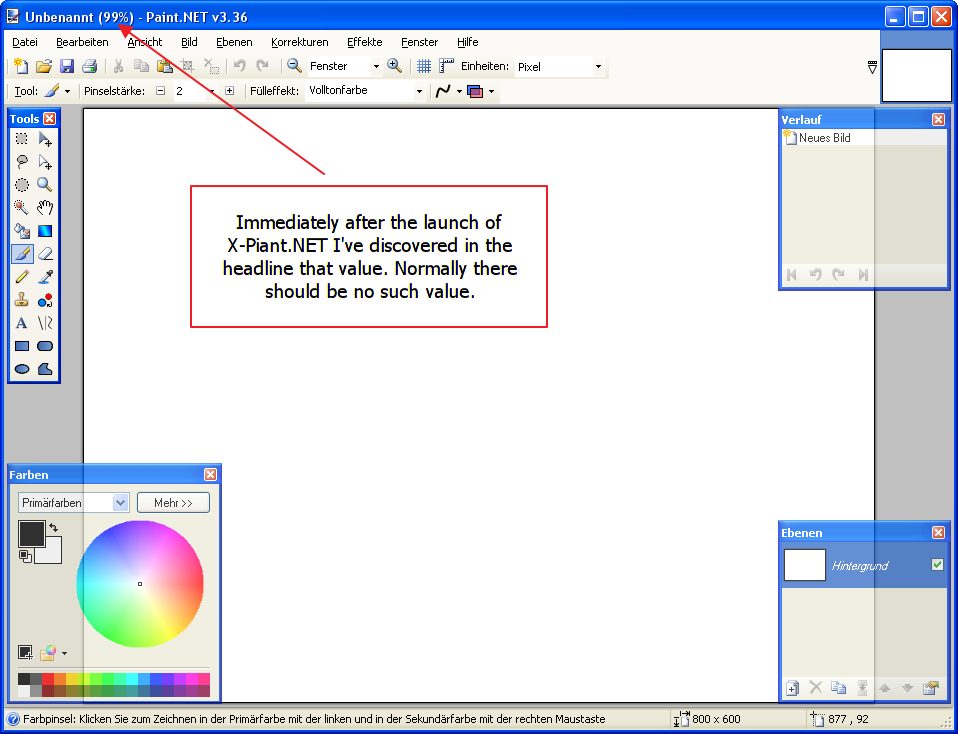The image size is (958, 734).
Task: Open the Bearbeiten menu
Action: [82, 42]
